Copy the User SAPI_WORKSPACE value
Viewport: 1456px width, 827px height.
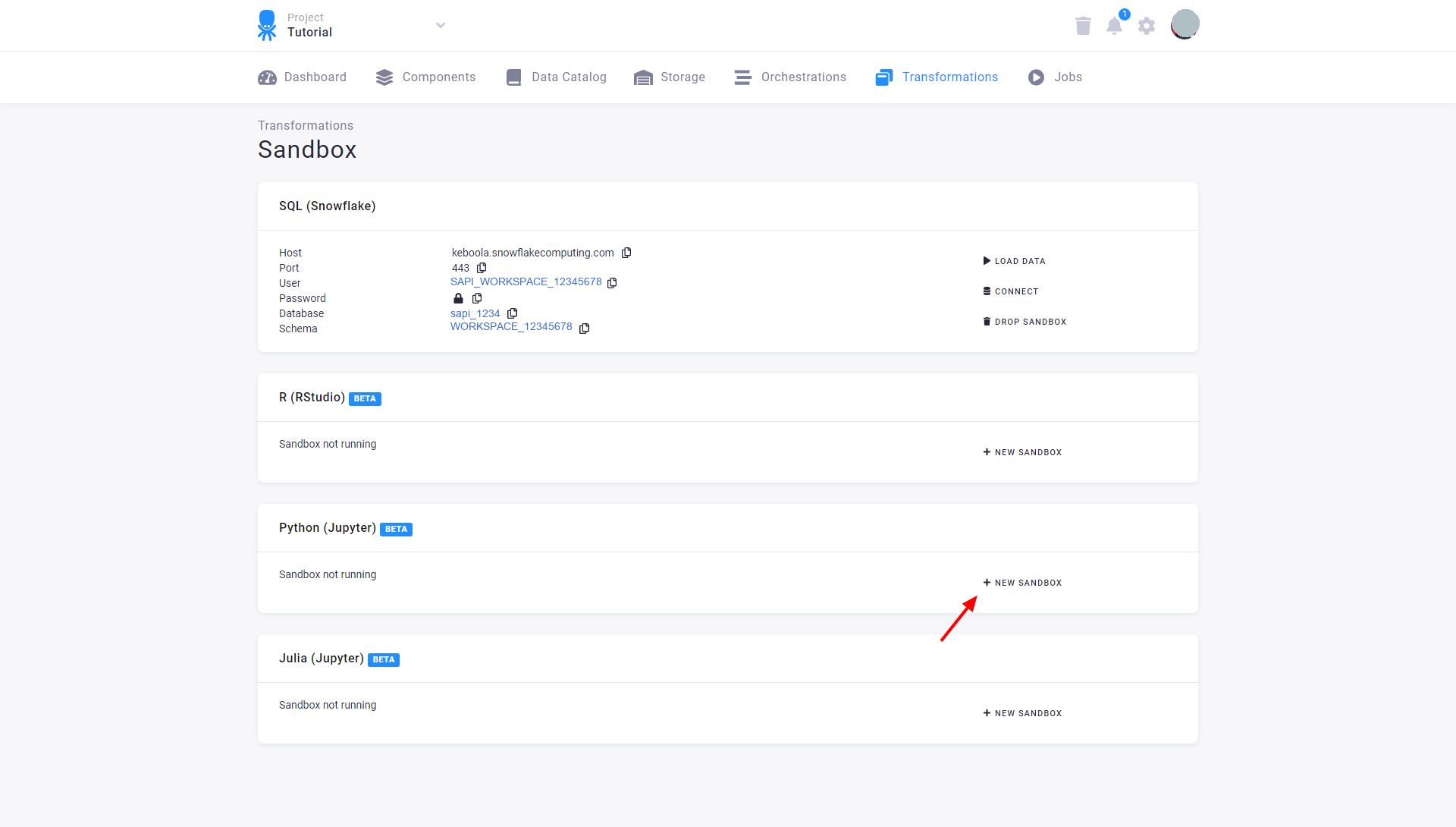pyautogui.click(x=612, y=282)
